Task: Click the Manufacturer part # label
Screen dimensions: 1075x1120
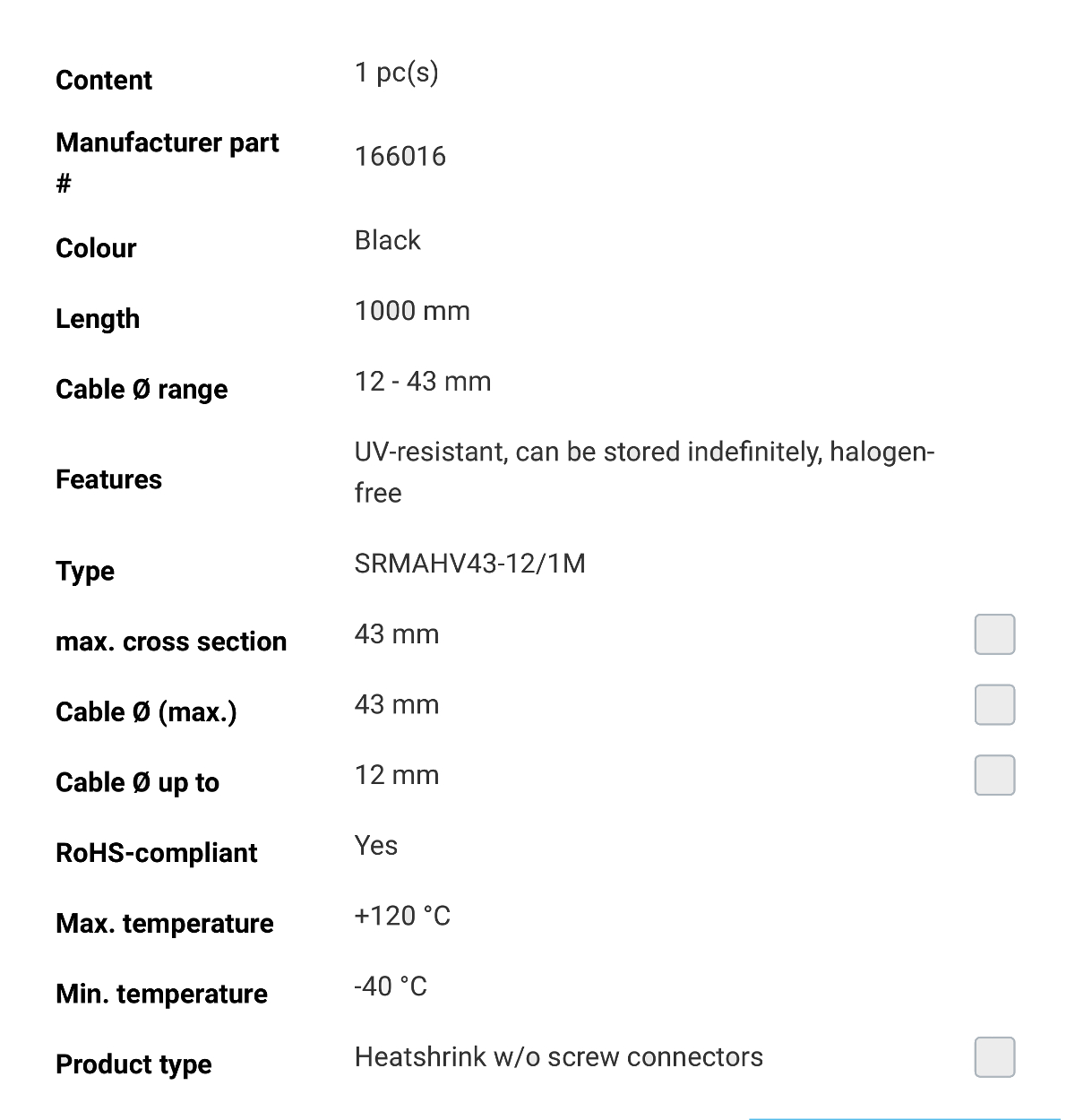Action: coord(168,162)
